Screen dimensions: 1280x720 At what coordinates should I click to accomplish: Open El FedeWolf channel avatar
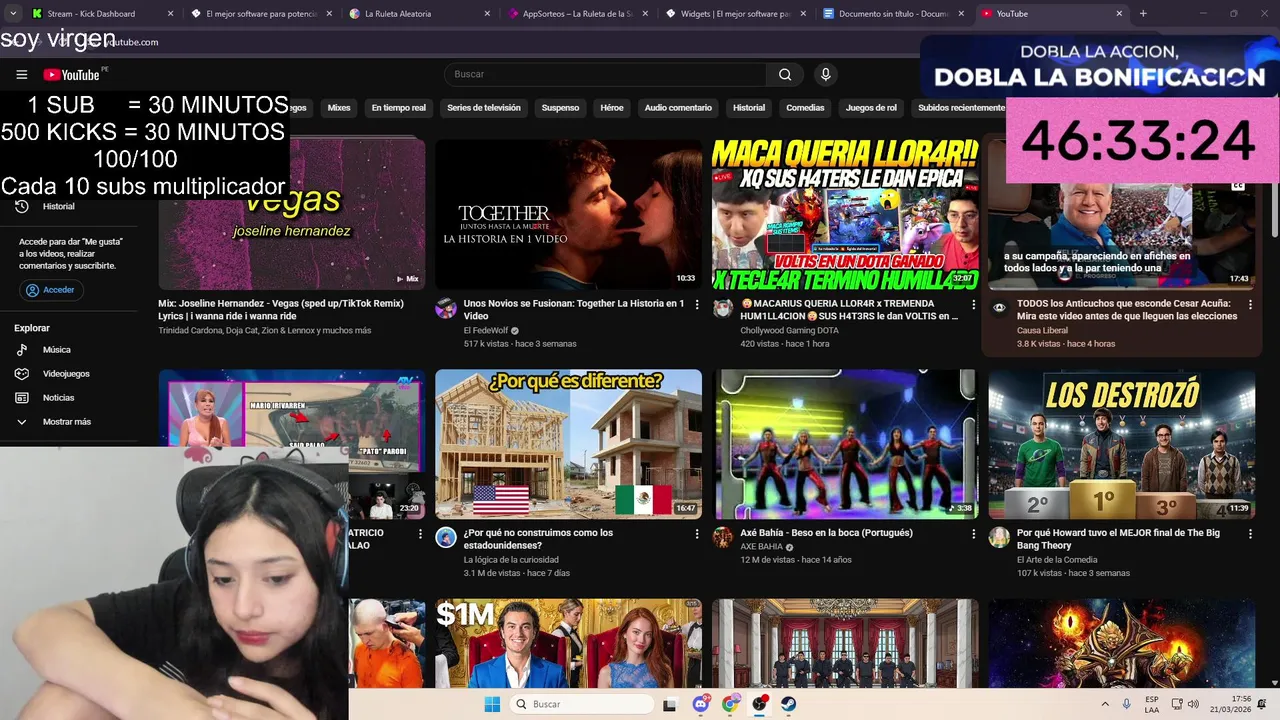coord(446,308)
